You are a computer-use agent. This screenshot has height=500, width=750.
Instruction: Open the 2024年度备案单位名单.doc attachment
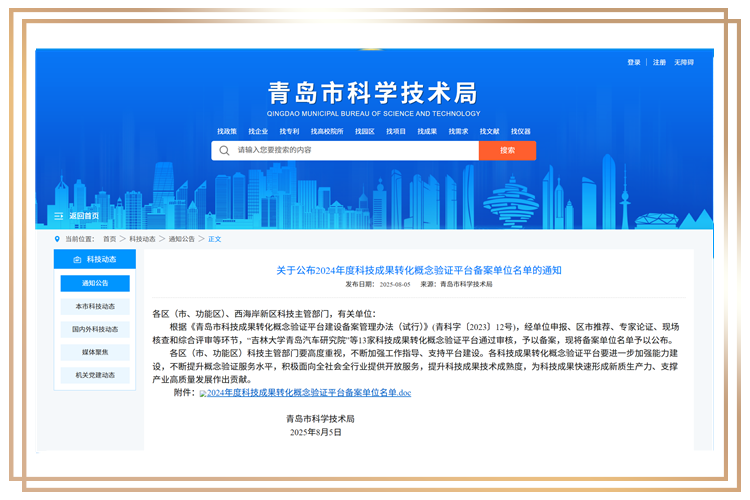pyautogui.click(x=309, y=393)
